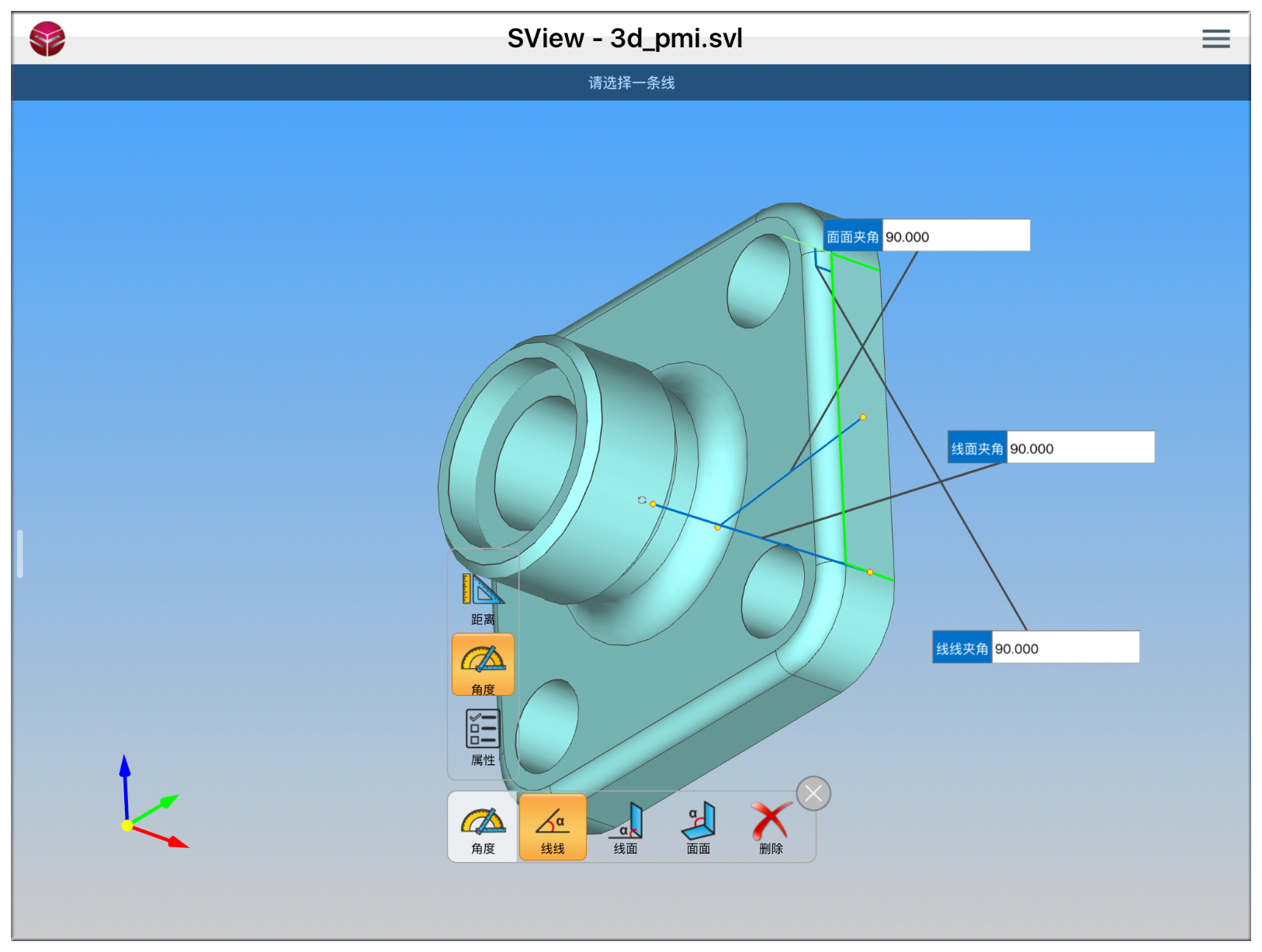Click the 面面夹角 blue label
The image size is (1262, 952).
[x=852, y=236]
